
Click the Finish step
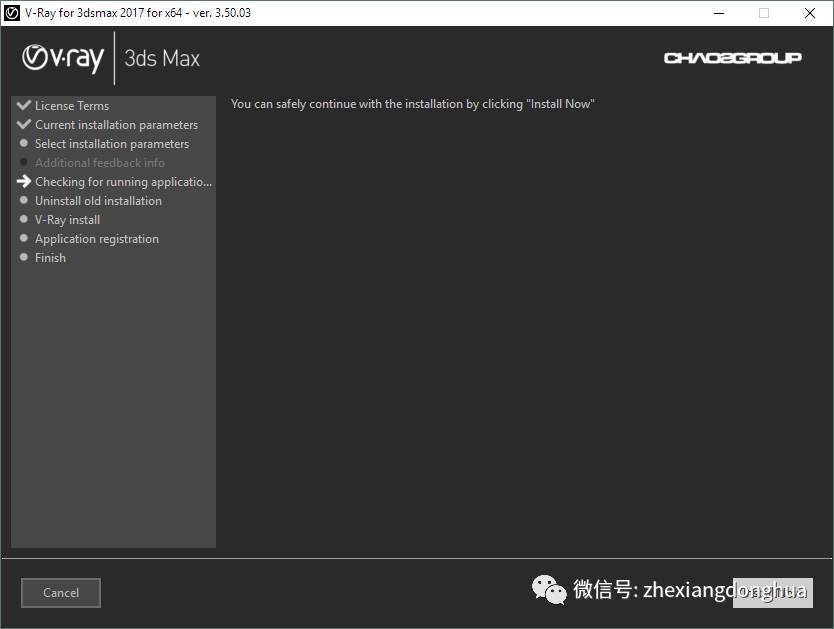tap(51, 258)
